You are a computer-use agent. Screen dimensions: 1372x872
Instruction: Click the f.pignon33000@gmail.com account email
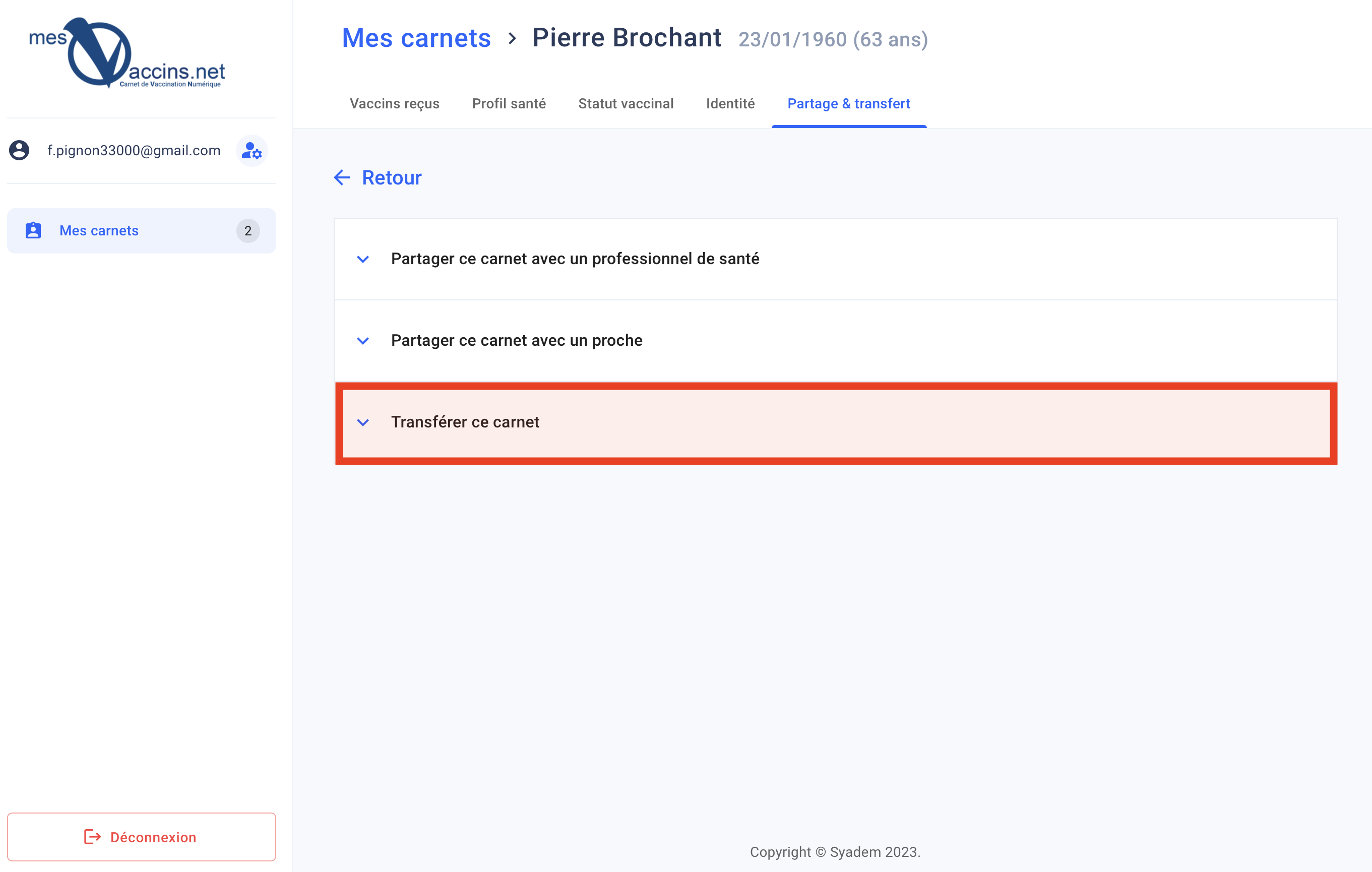pyautogui.click(x=134, y=151)
